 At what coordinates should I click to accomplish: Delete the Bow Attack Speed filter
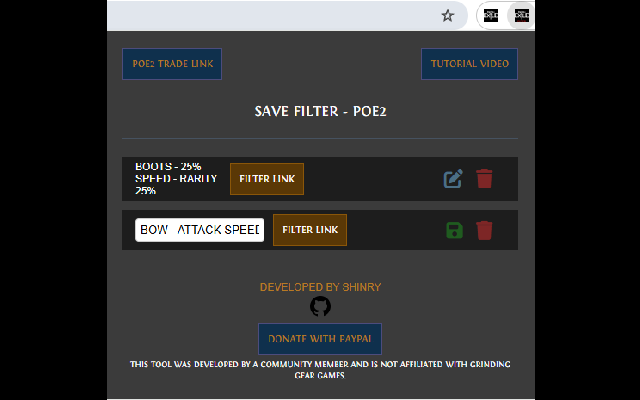pos(484,230)
